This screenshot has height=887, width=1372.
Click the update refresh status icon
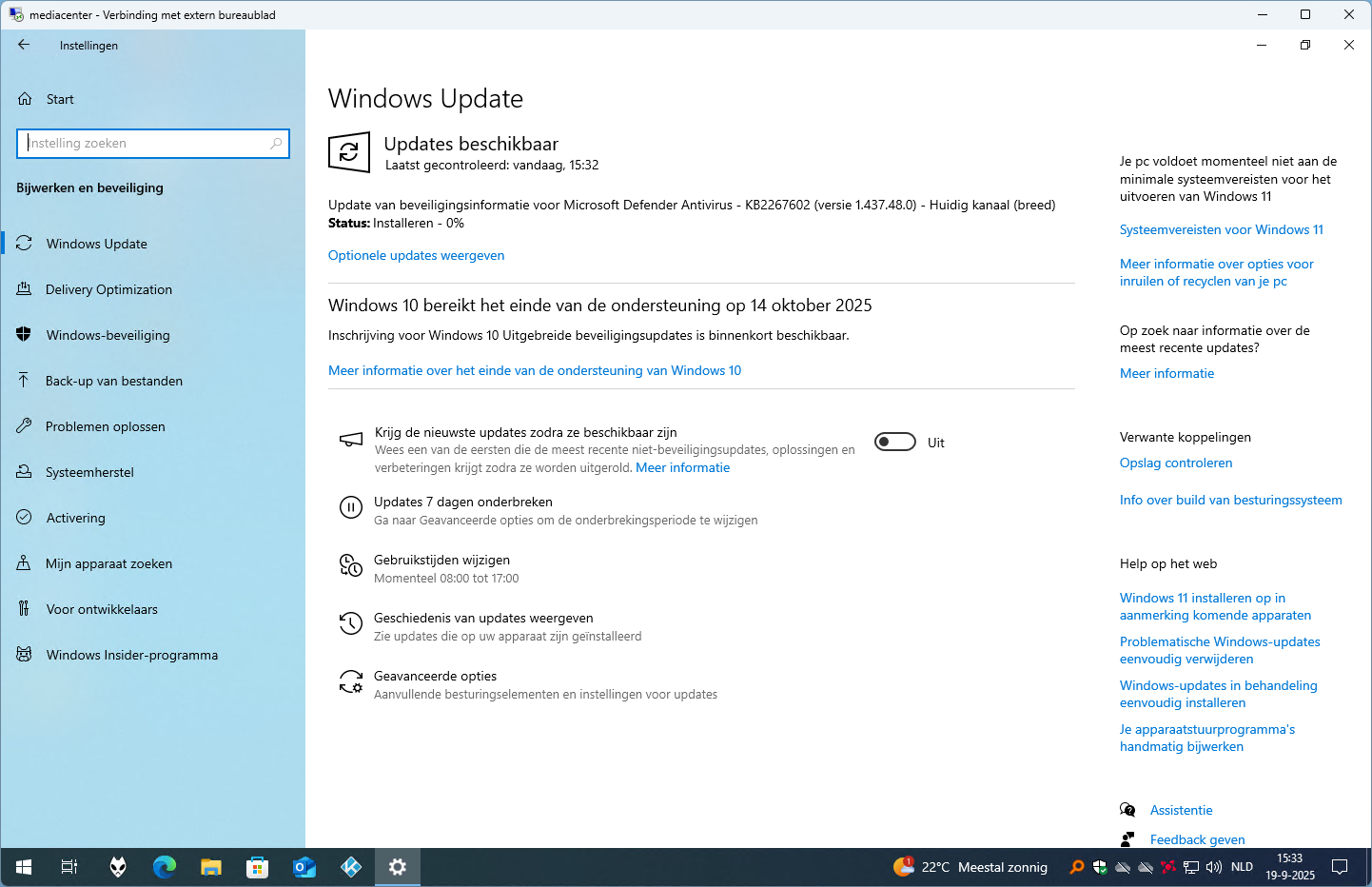(x=349, y=152)
